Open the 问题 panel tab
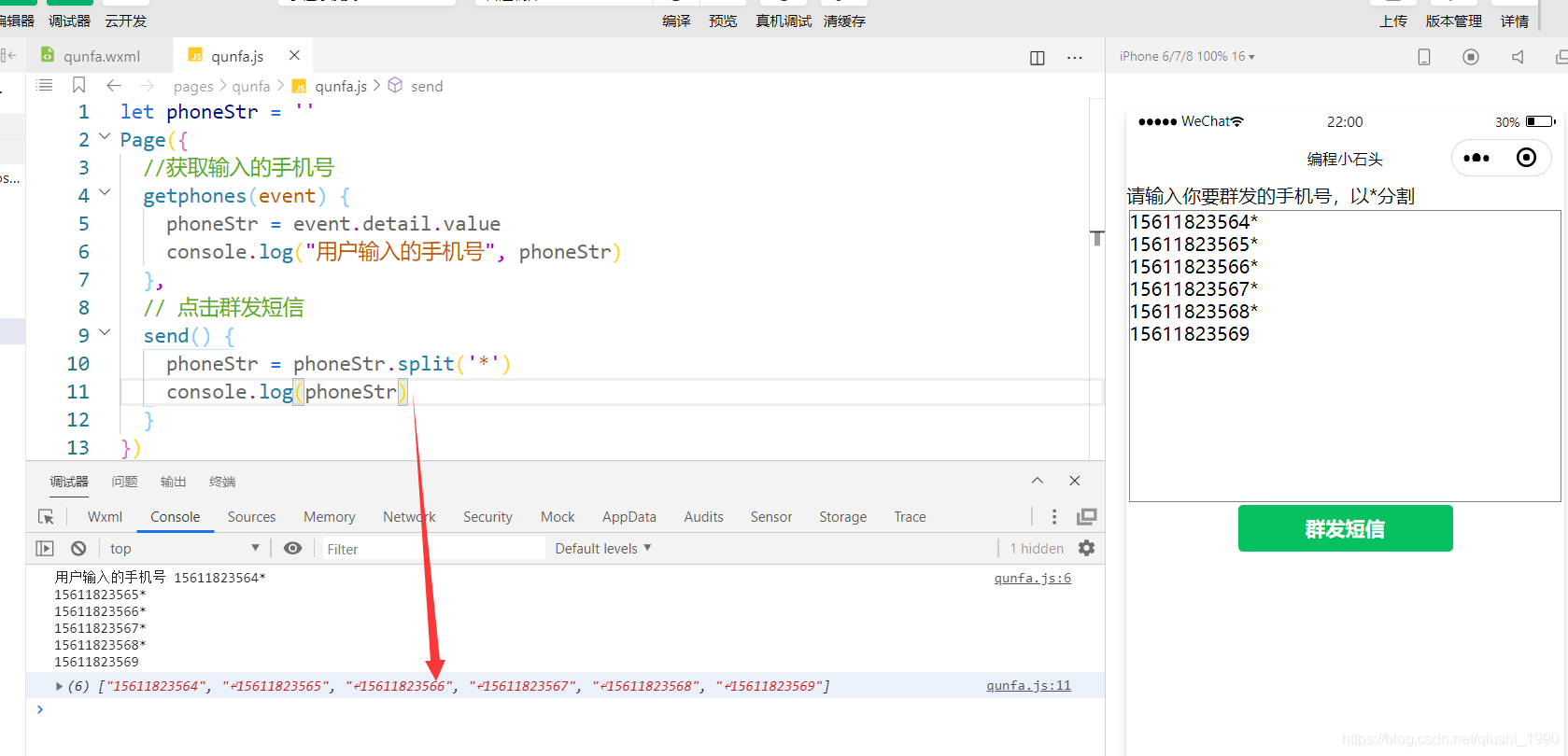 124,482
